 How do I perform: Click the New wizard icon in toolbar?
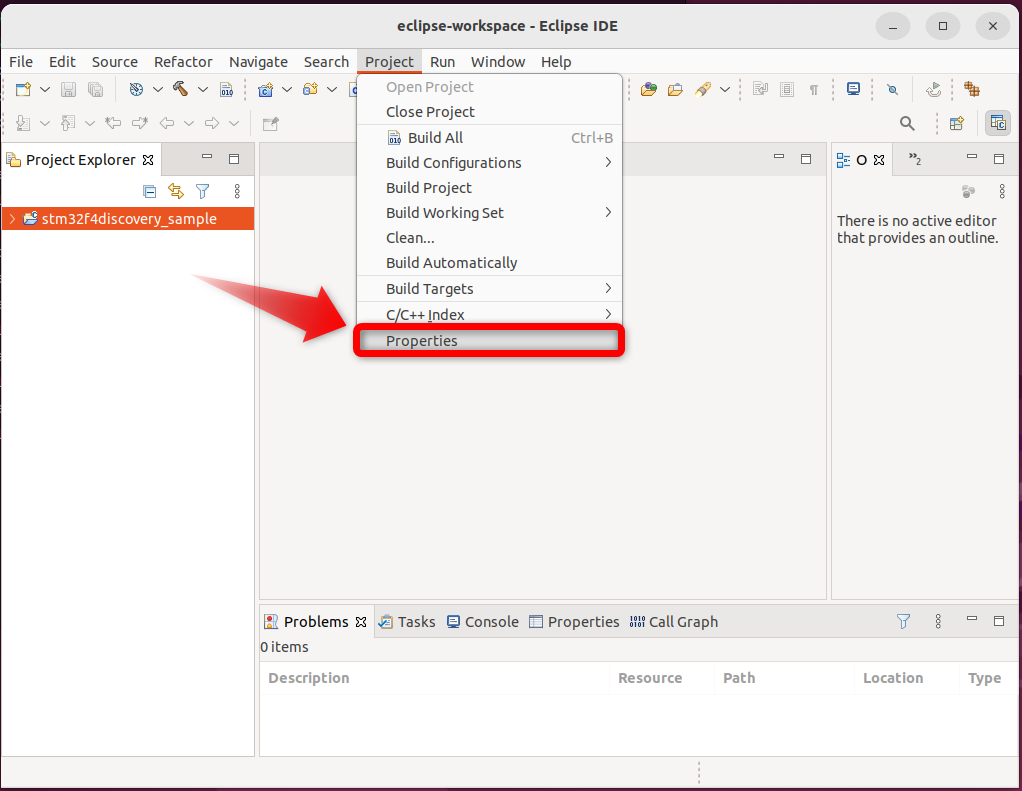[23, 89]
